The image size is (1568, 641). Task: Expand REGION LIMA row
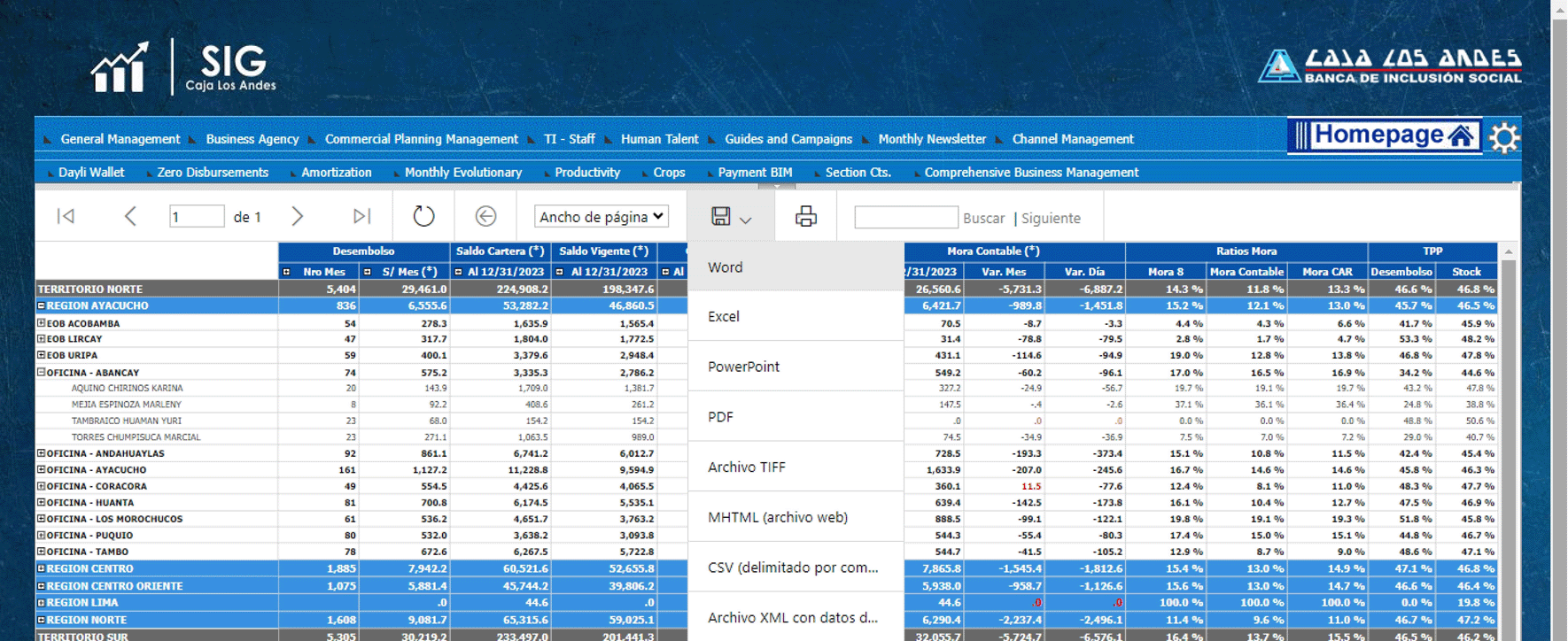click(x=41, y=602)
